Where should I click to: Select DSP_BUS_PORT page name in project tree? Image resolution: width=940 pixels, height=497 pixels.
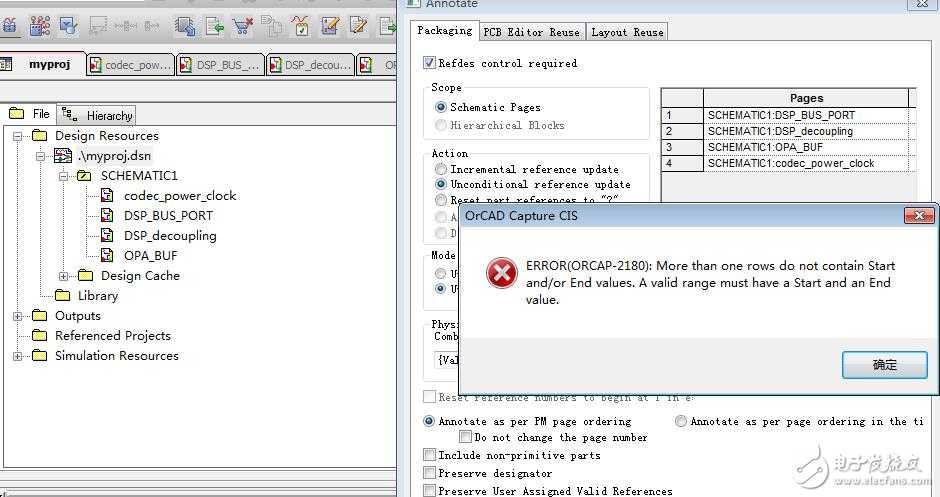point(168,215)
